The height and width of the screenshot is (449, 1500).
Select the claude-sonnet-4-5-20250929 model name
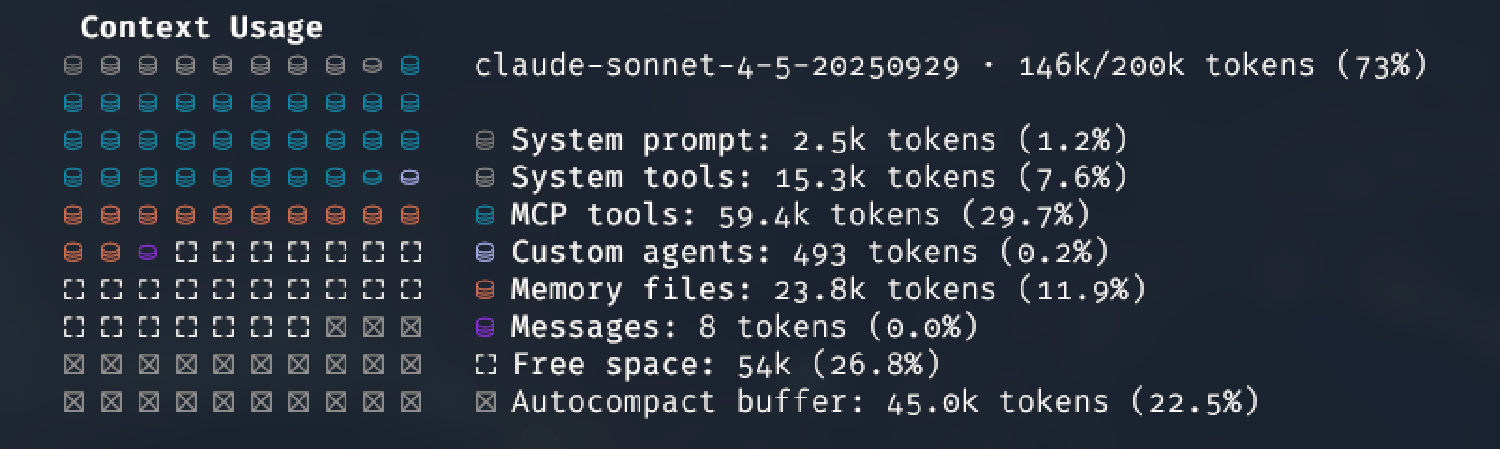pos(717,66)
